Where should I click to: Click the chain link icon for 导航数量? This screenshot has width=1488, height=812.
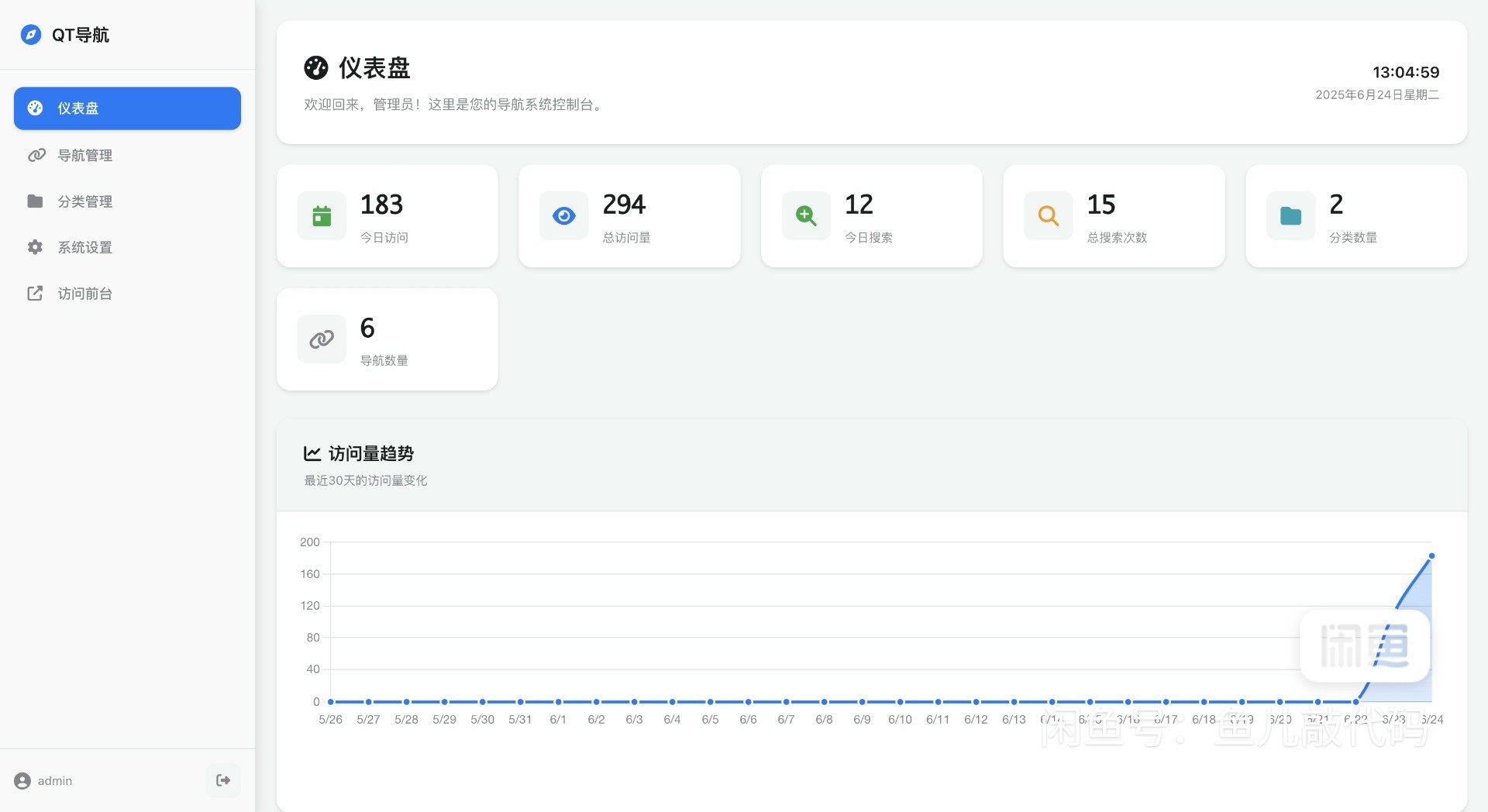pyautogui.click(x=322, y=339)
